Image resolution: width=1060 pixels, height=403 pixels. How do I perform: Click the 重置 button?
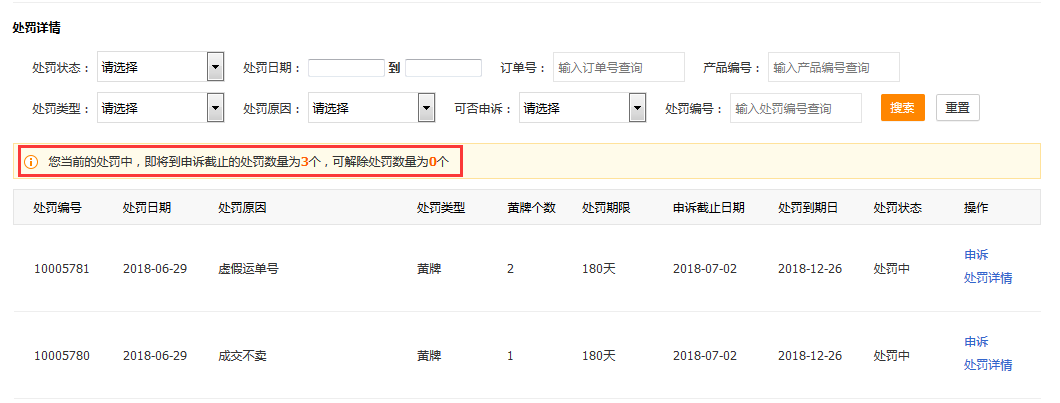pos(957,108)
